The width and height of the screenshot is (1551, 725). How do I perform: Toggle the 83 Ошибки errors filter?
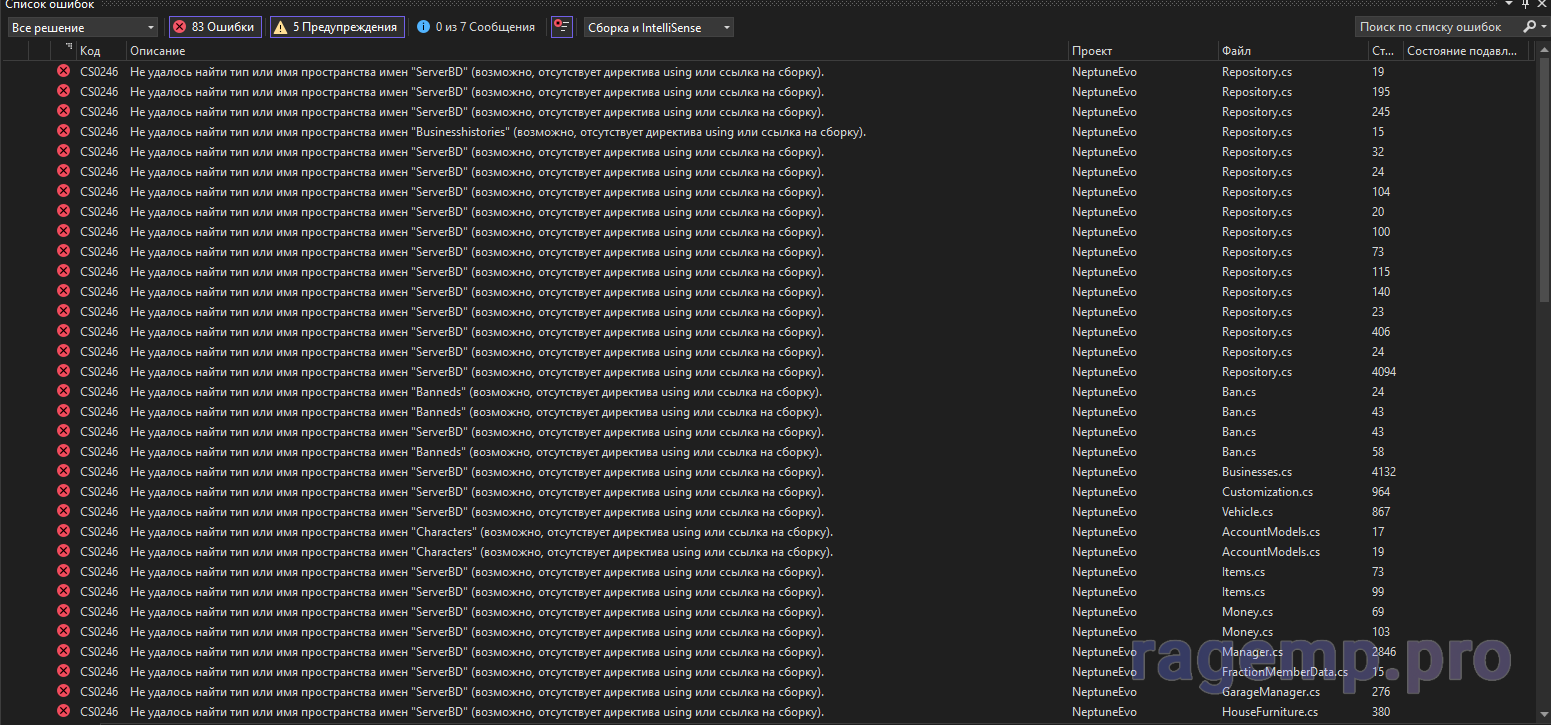[x=214, y=27]
